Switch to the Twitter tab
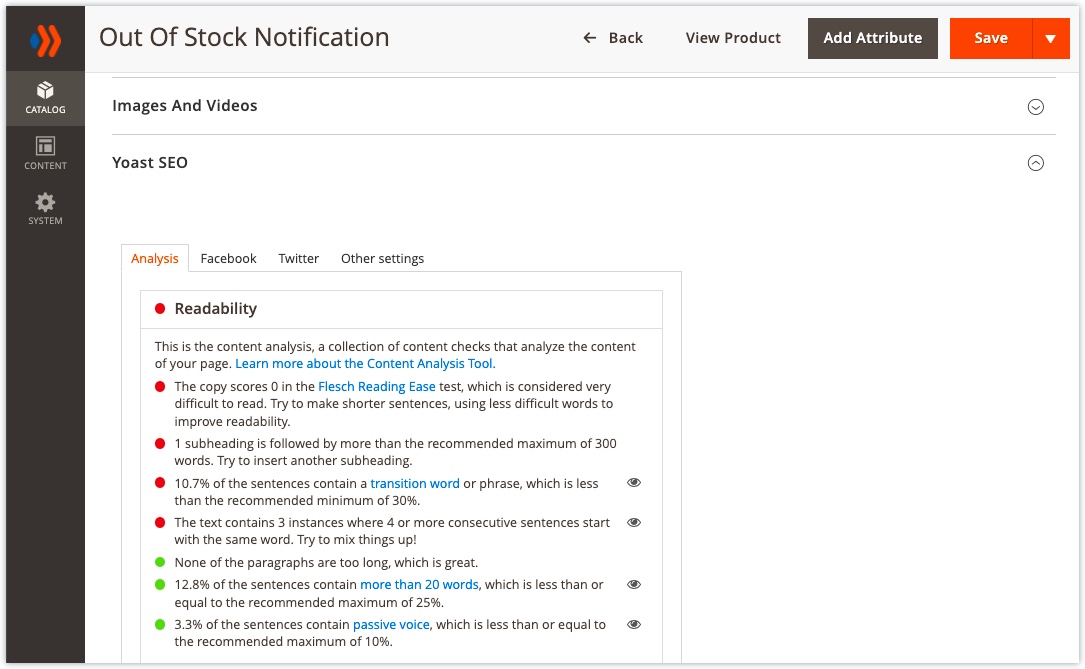The width and height of the screenshot is (1085, 669). pyautogui.click(x=298, y=258)
